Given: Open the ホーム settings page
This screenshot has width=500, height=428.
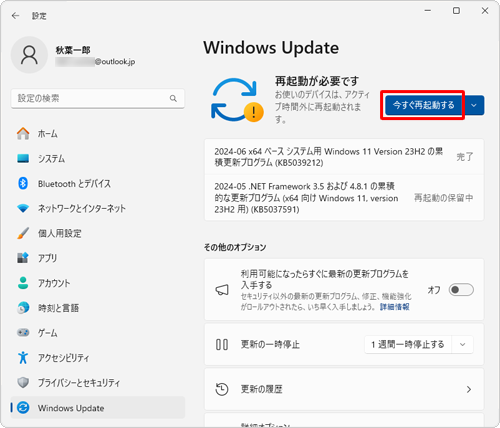Looking at the screenshot, I should [98, 134].
